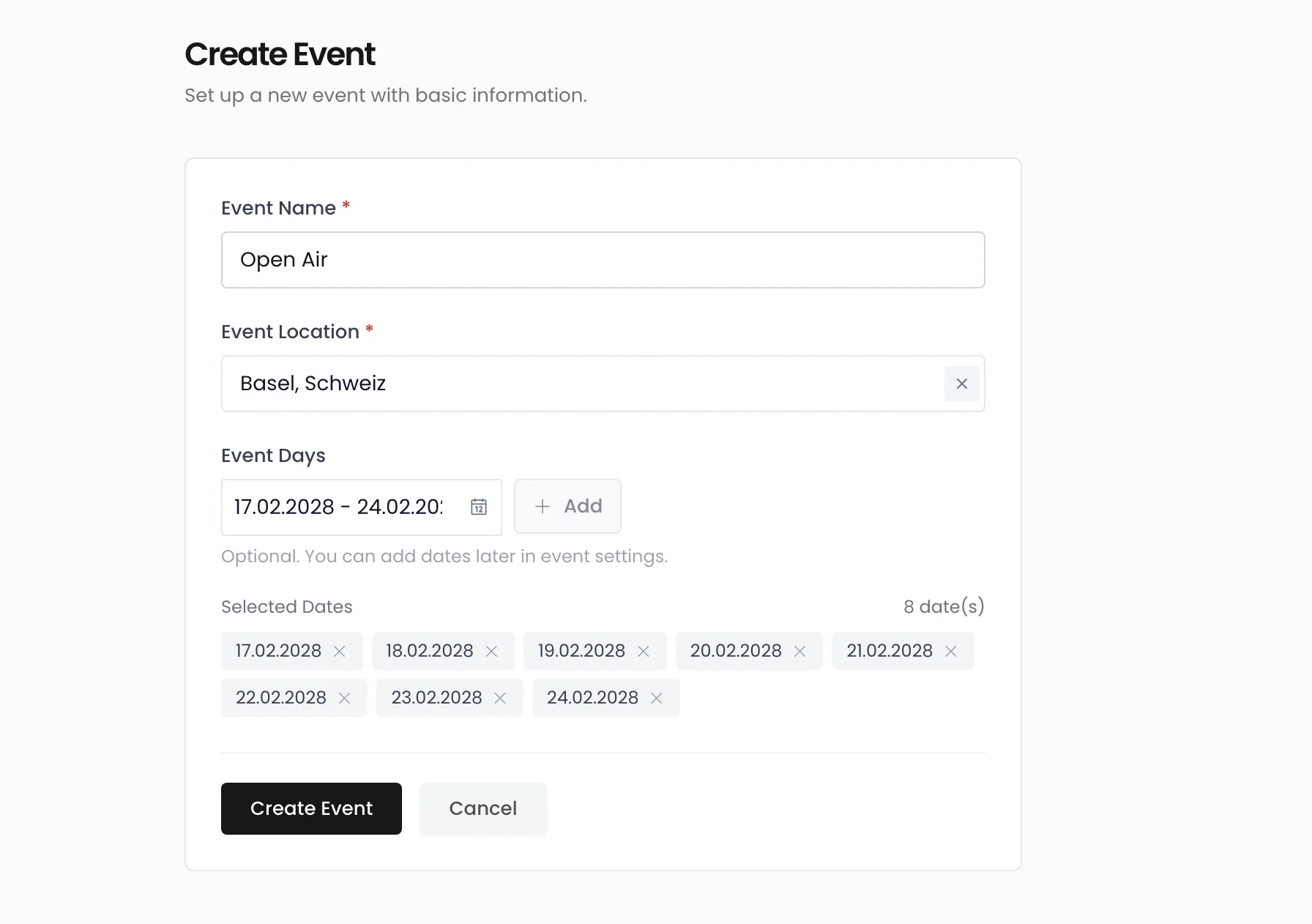Click the 24.02.2028 date chip label
Viewport: 1312px width, 924px height.
point(592,698)
